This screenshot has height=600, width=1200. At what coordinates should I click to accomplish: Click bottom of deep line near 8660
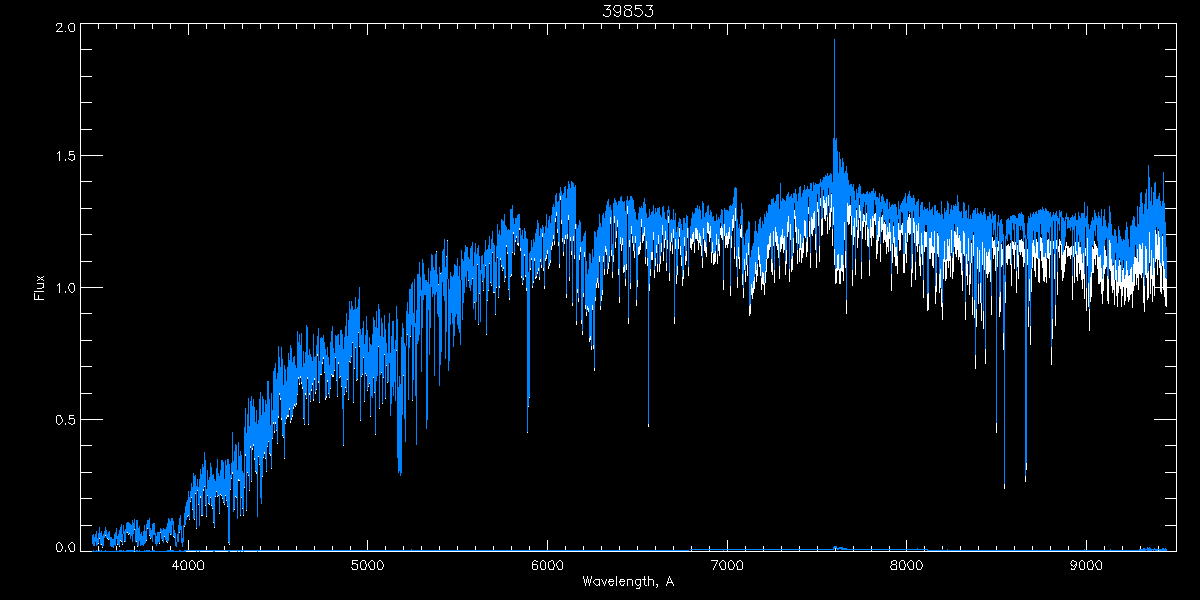point(1025,481)
